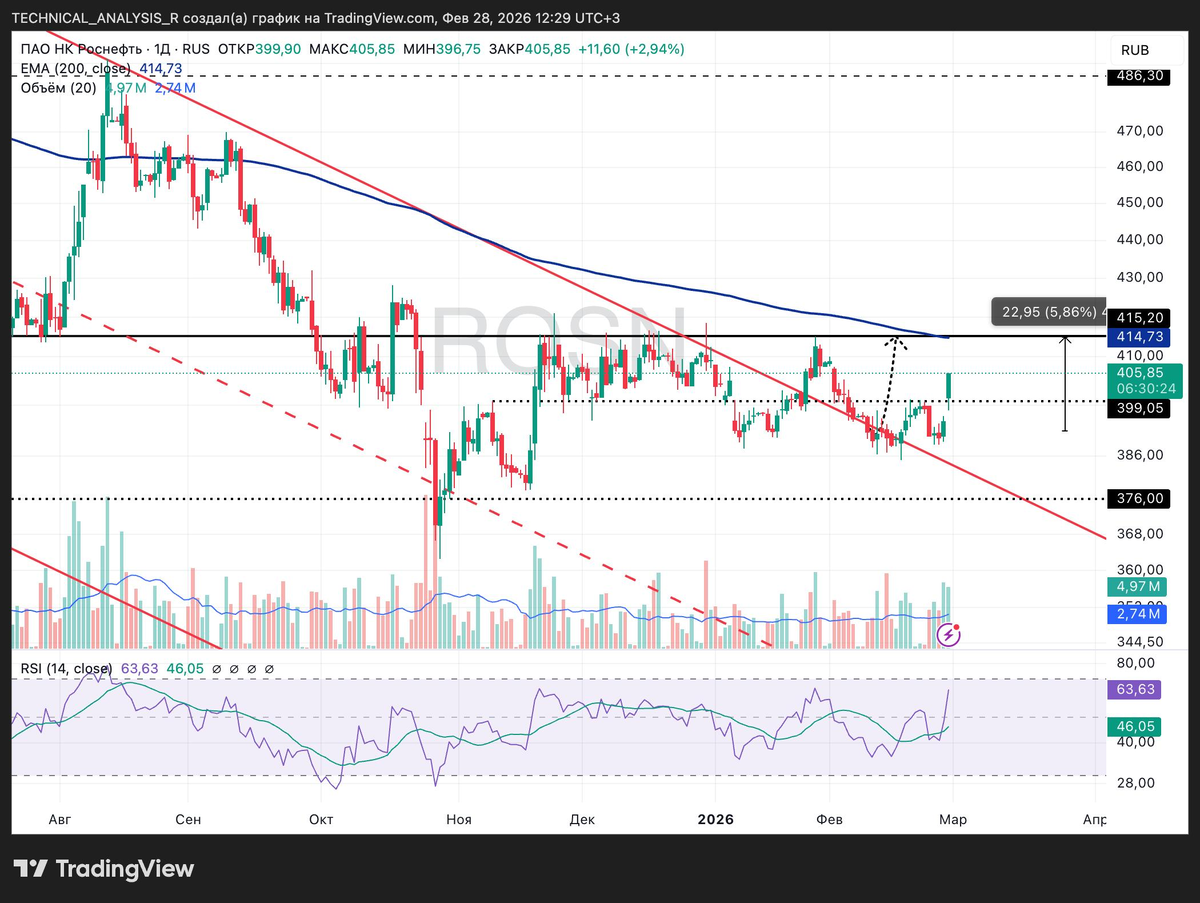Click the МИН 396,75 low value in header
This screenshot has height=903, width=1200.
(442, 49)
